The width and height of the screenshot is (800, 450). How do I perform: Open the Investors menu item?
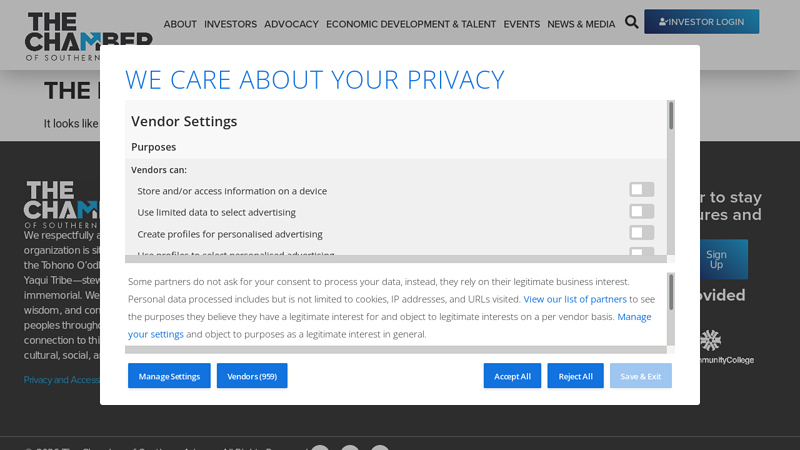(x=230, y=24)
